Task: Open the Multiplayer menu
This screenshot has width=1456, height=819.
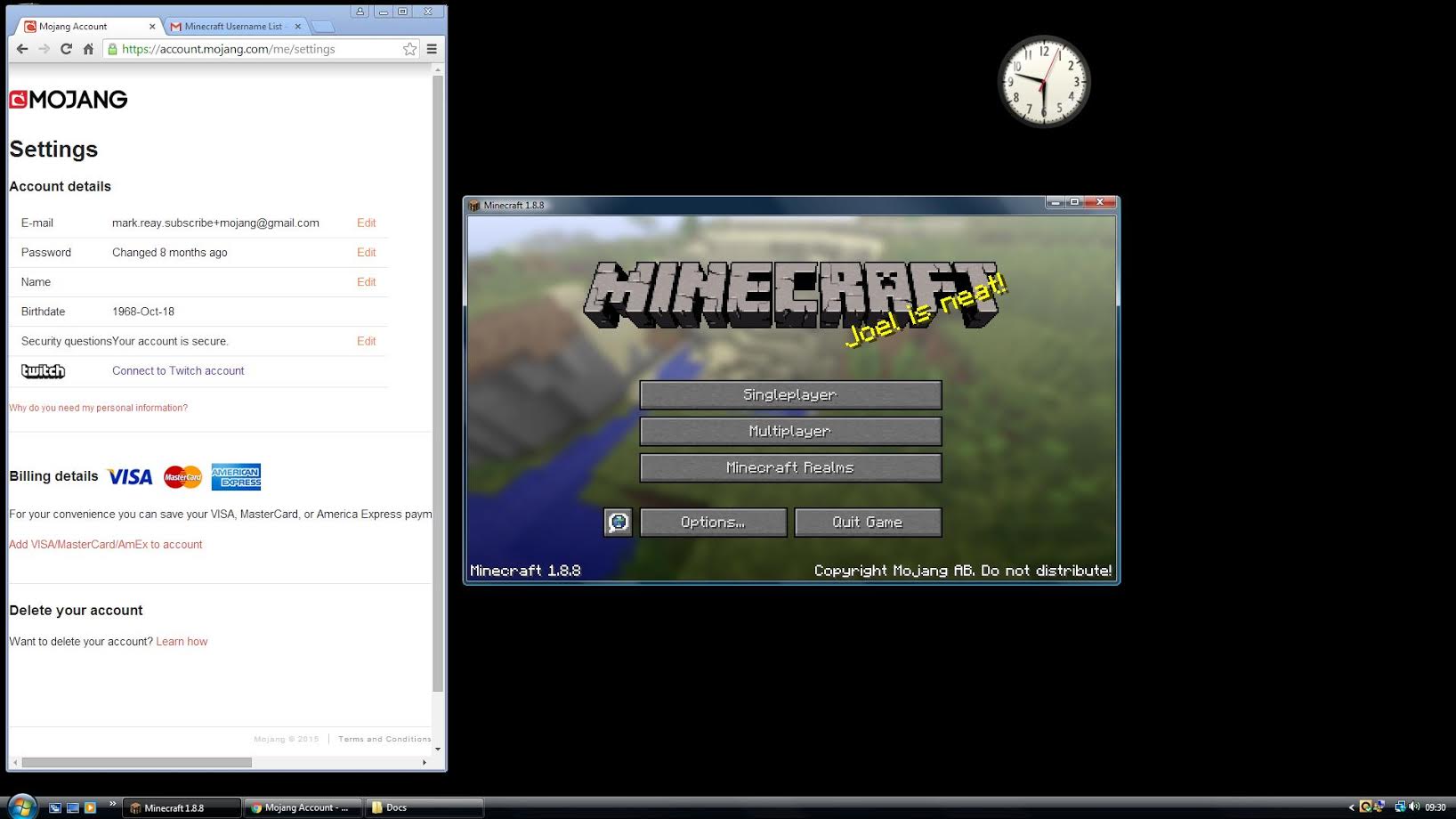Action: tap(790, 432)
